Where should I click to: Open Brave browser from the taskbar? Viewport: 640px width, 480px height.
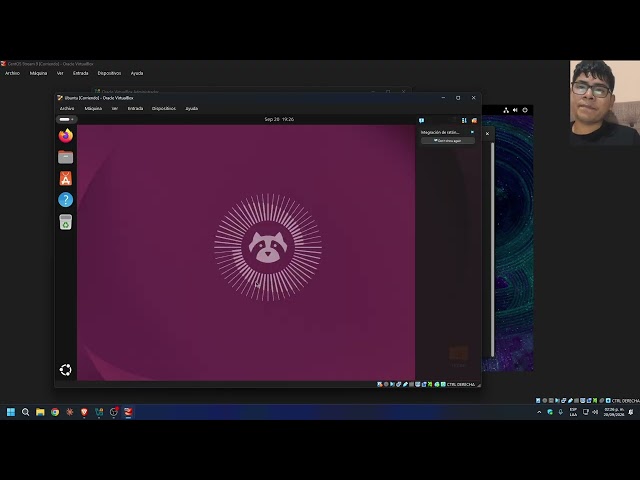[x=84, y=412]
